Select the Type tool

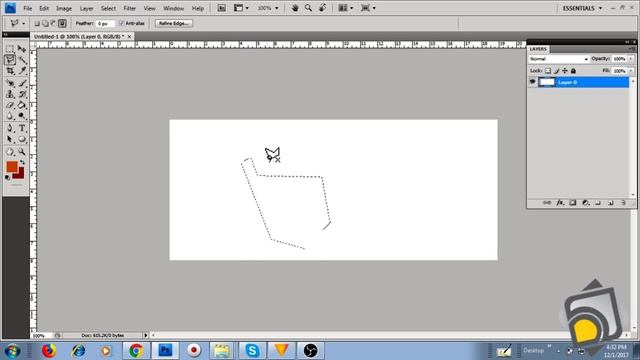click(22, 128)
